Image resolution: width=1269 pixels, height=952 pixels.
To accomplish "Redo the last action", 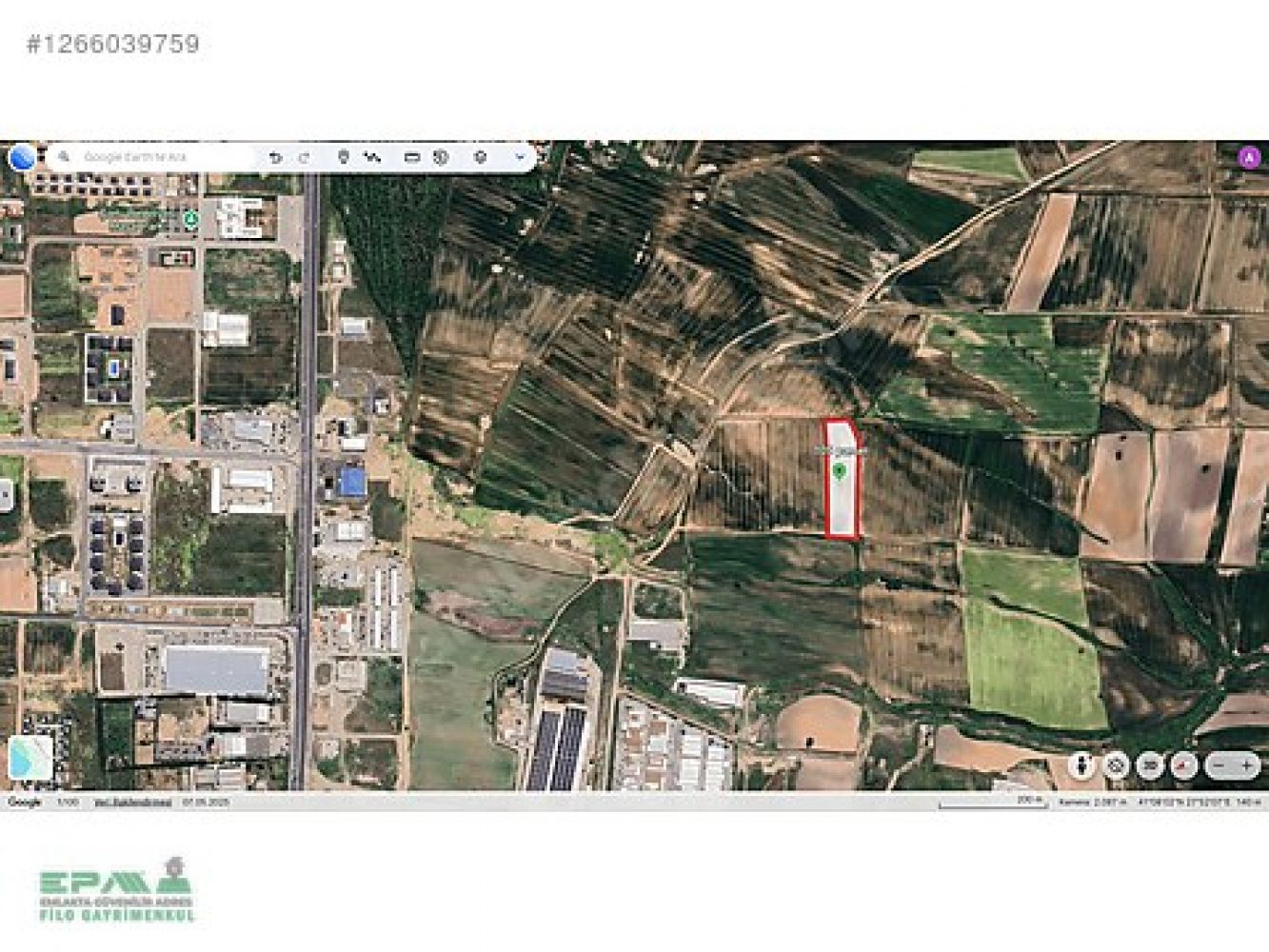I will click(304, 157).
